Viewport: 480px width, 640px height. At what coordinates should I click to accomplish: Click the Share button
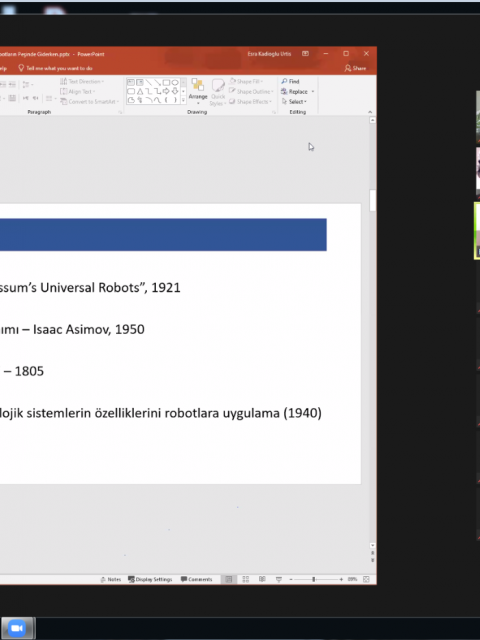click(x=355, y=68)
